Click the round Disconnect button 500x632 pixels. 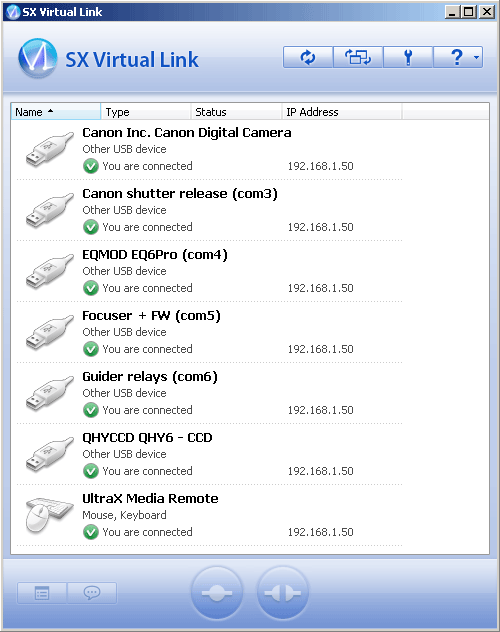tap(283, 593)
